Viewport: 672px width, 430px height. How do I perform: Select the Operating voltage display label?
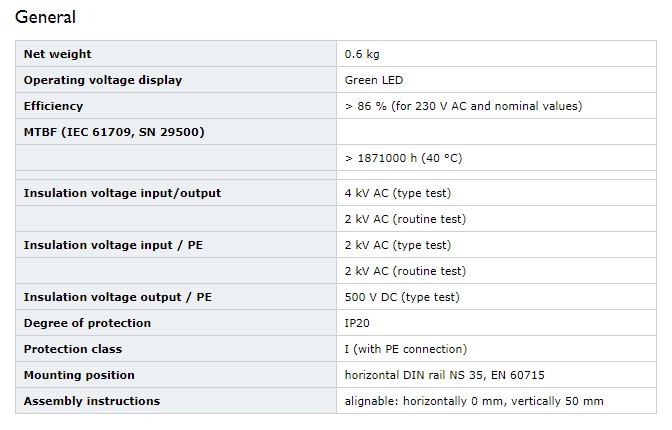point(103,80)
